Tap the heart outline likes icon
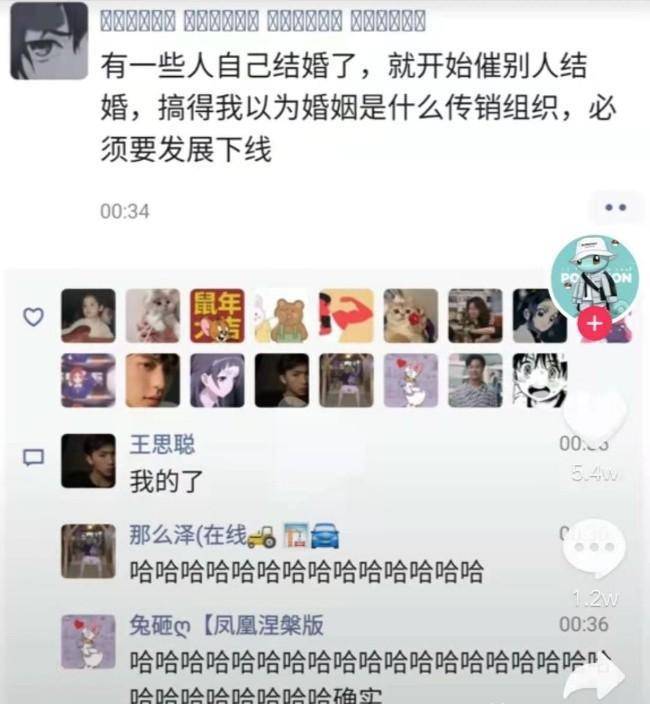The image size is (650, 704). pyautogui.click(x=33, y=317)
